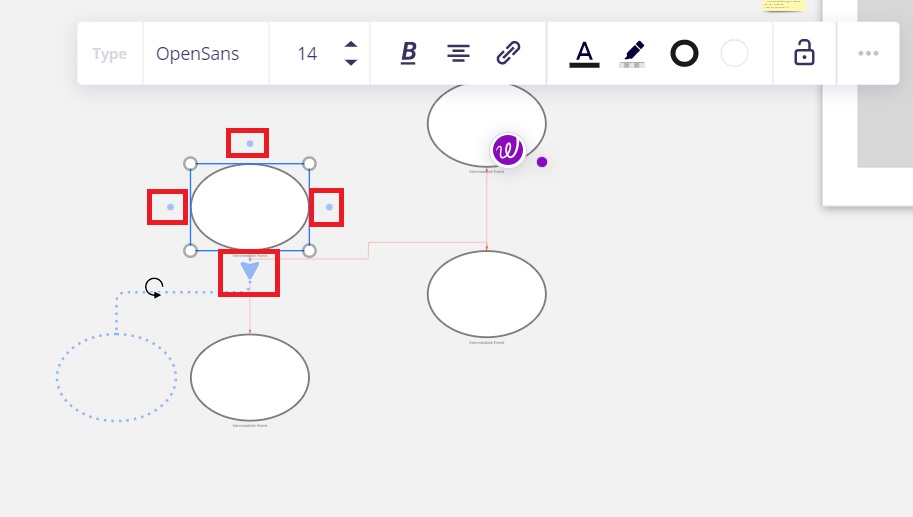Decrease font size with down arrow
This screenshot has height=517, width=913.
point(351,62)
